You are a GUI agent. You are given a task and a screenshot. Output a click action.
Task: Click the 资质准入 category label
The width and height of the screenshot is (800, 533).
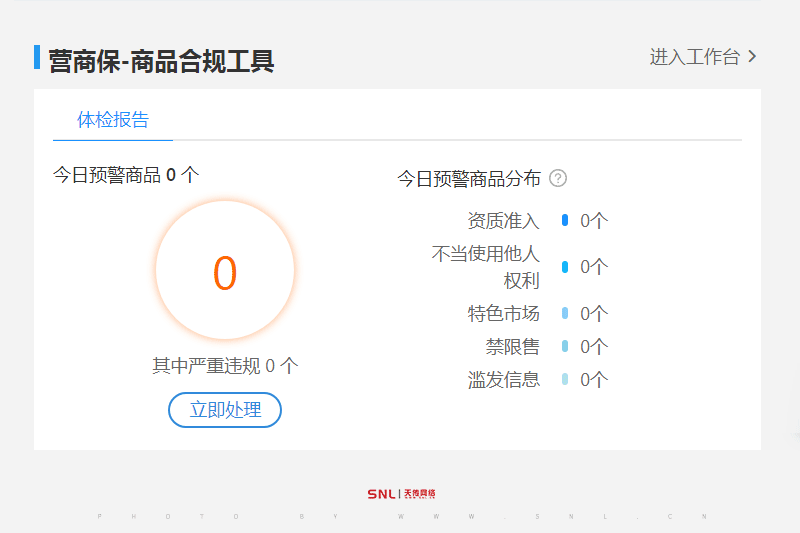[503, 220]
